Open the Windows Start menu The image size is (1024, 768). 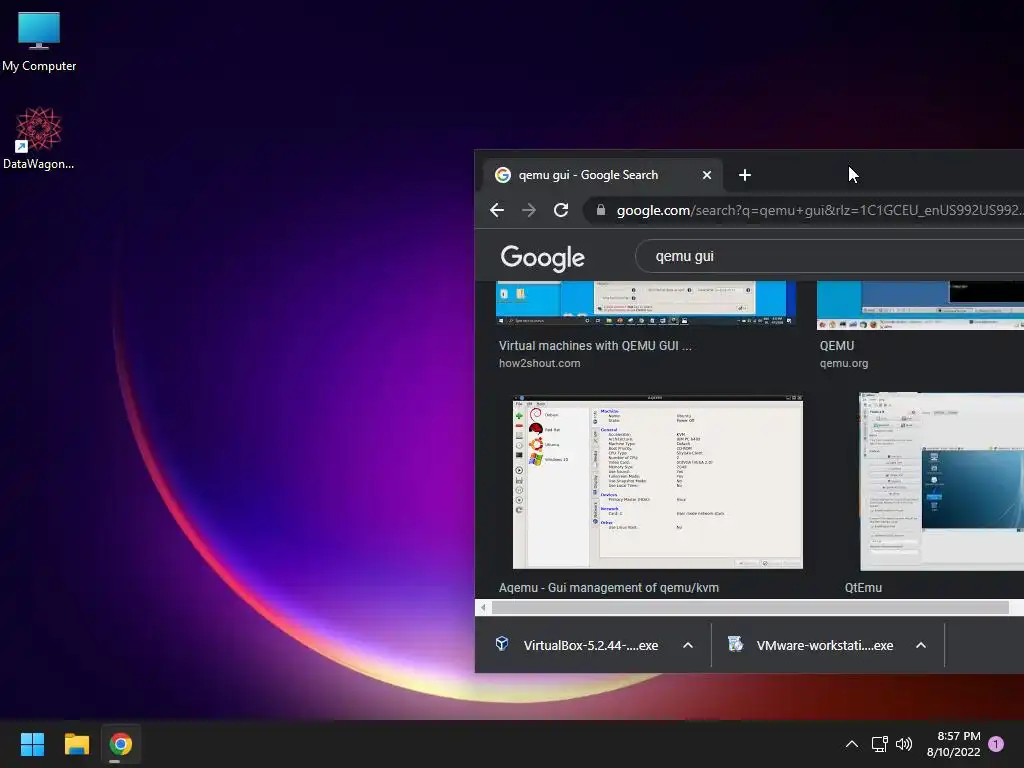tap(32, 744)
